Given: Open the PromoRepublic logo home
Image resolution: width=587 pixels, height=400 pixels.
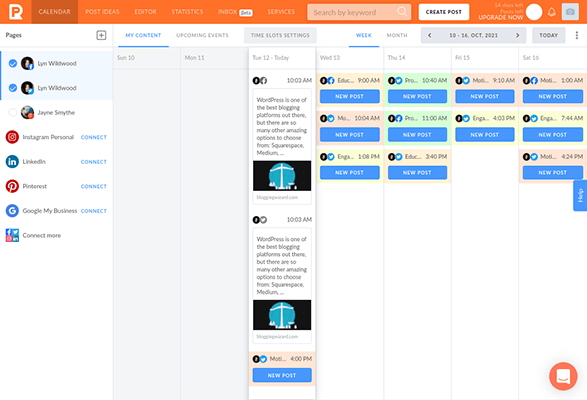Looking at the screenshot, I should [16, 12].
